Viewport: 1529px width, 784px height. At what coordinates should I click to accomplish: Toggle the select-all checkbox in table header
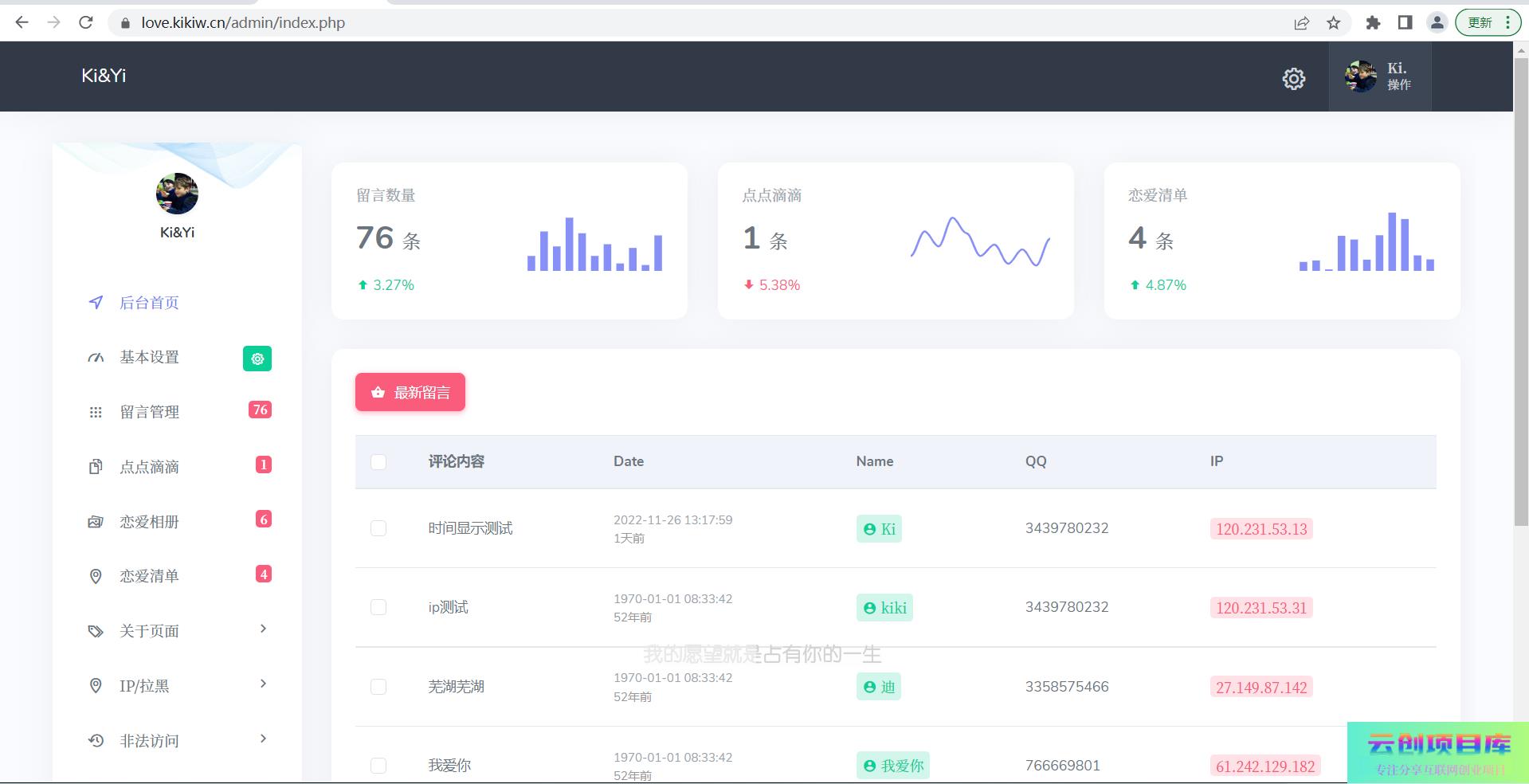pyautogui.click(x=378, y=462)
